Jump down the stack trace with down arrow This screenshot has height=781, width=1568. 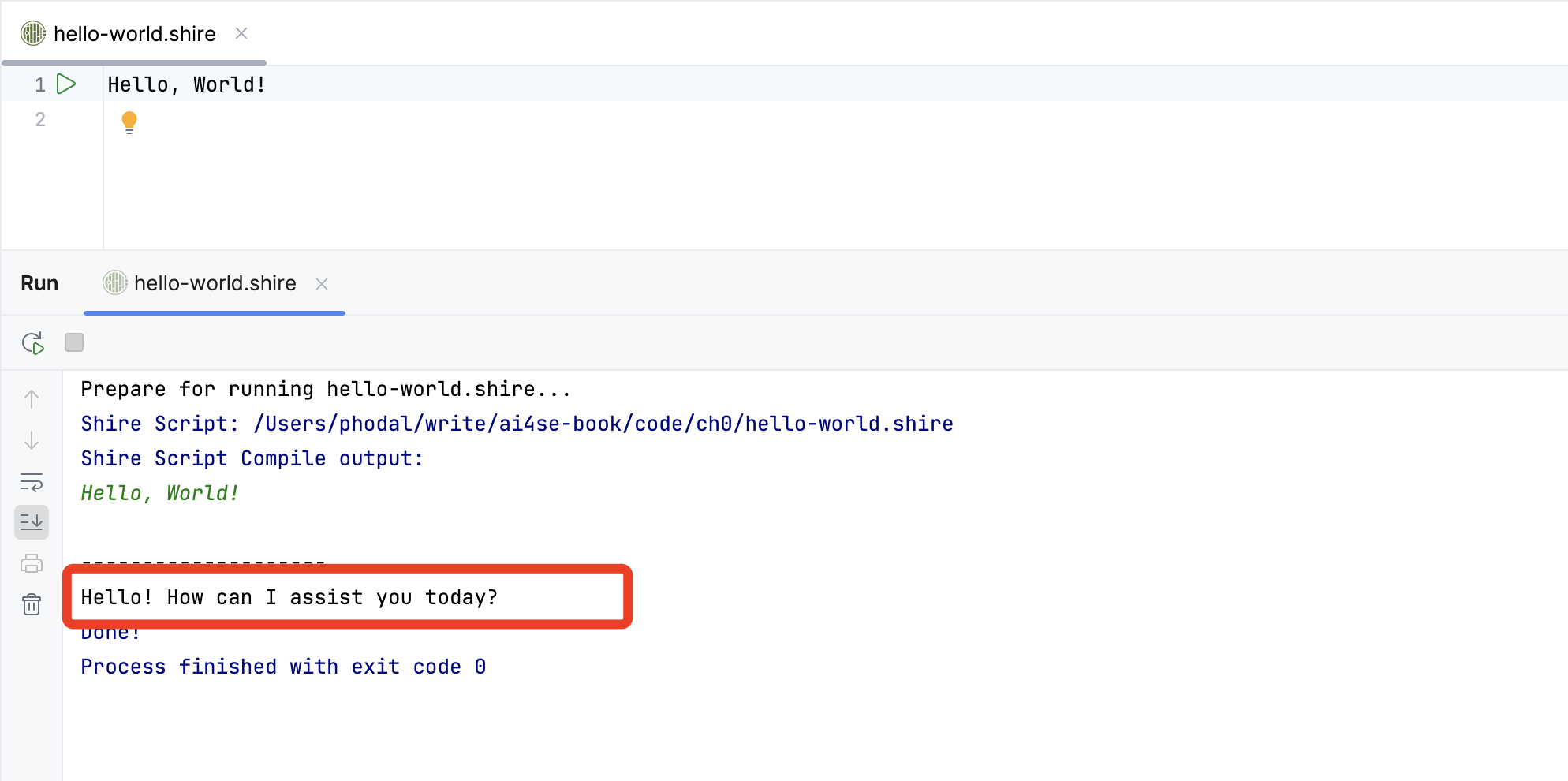tap(32, 440)
